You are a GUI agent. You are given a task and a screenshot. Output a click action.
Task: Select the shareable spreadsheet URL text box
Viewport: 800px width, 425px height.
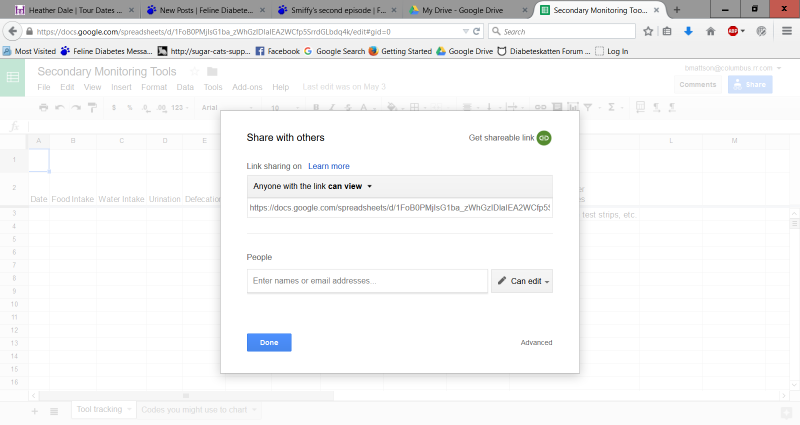coord(399,208)
